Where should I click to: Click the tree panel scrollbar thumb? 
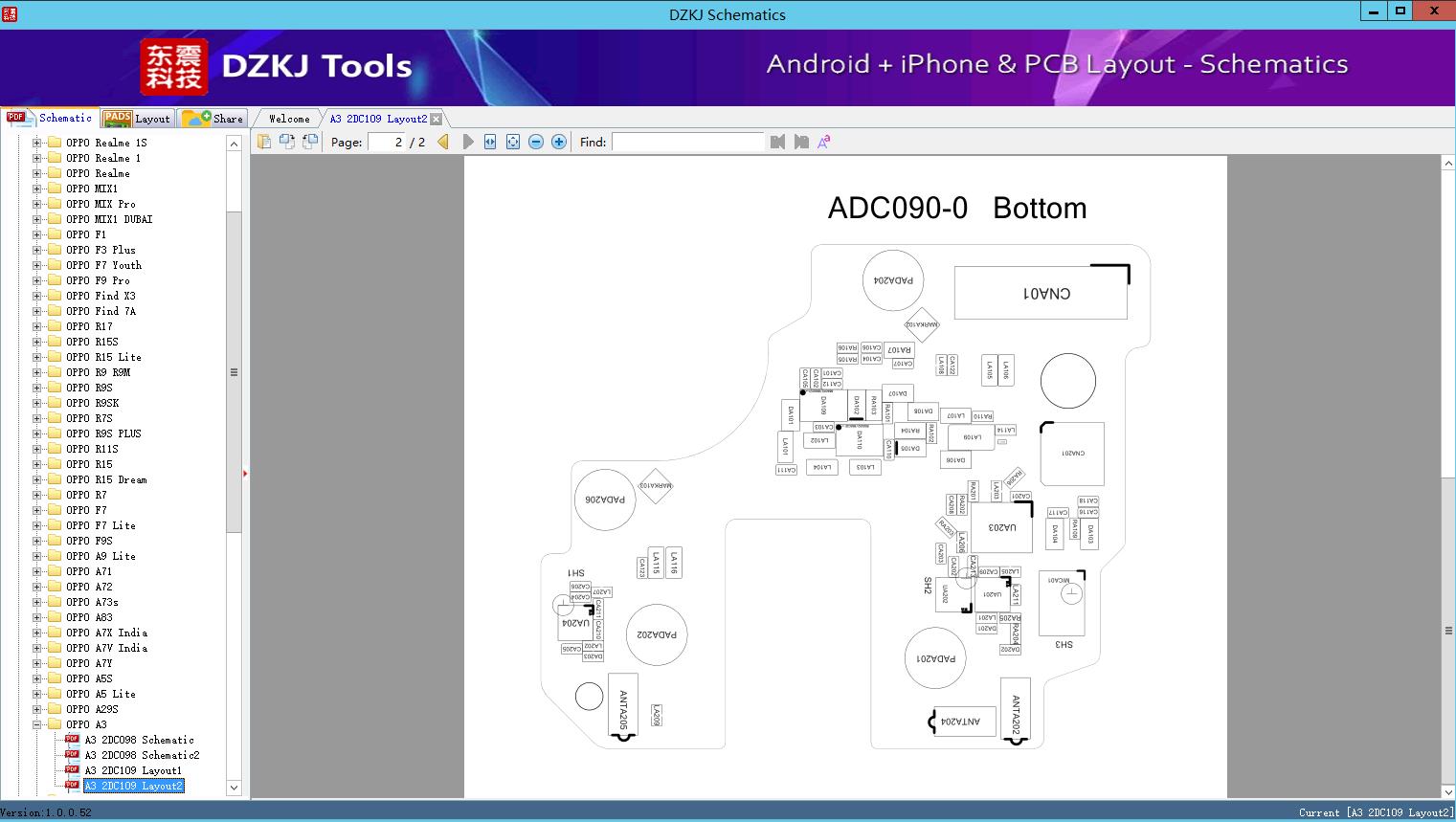(x=234, y=372)
